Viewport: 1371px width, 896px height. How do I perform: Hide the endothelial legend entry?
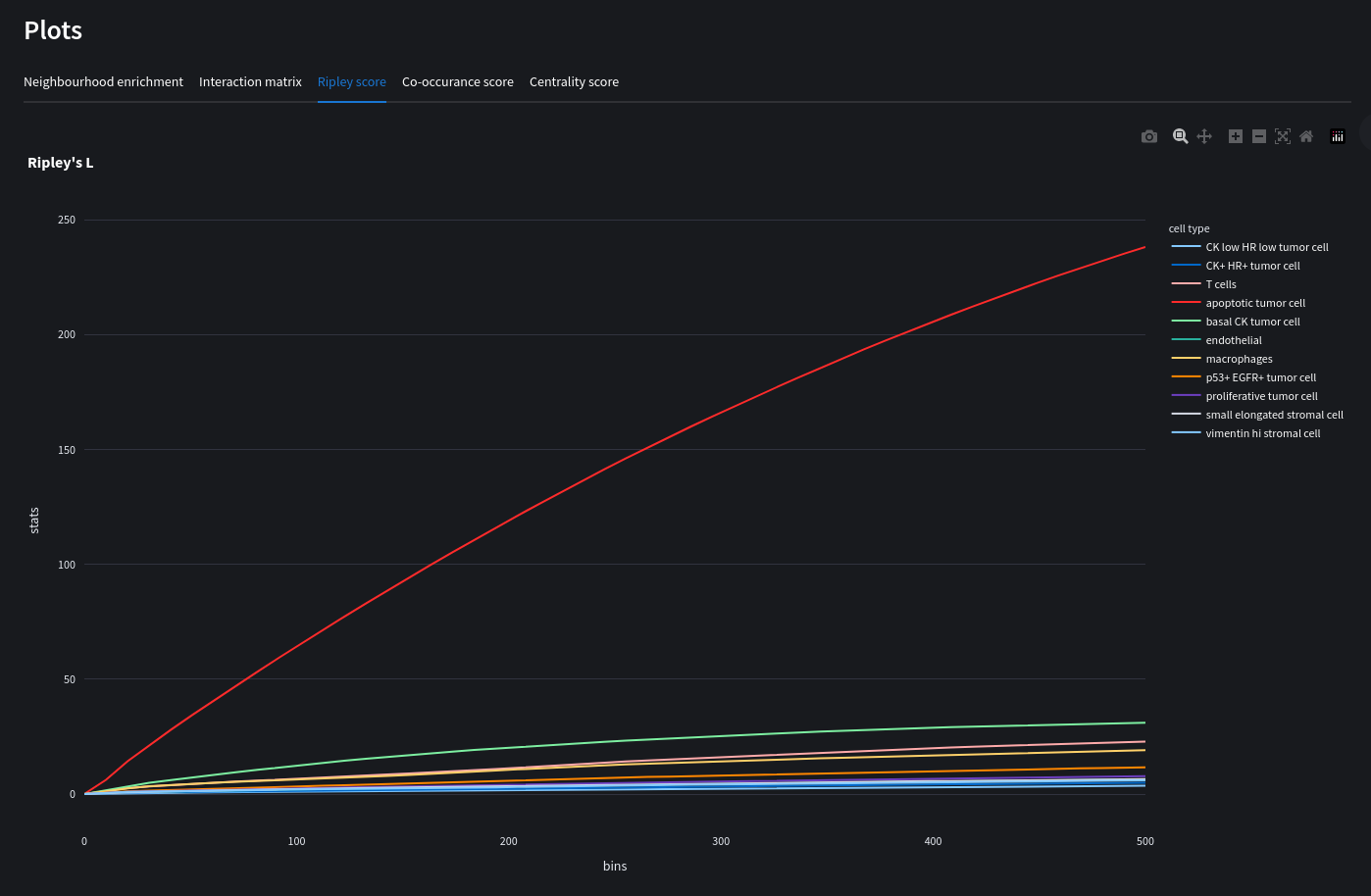click(x=1217, y=340)
